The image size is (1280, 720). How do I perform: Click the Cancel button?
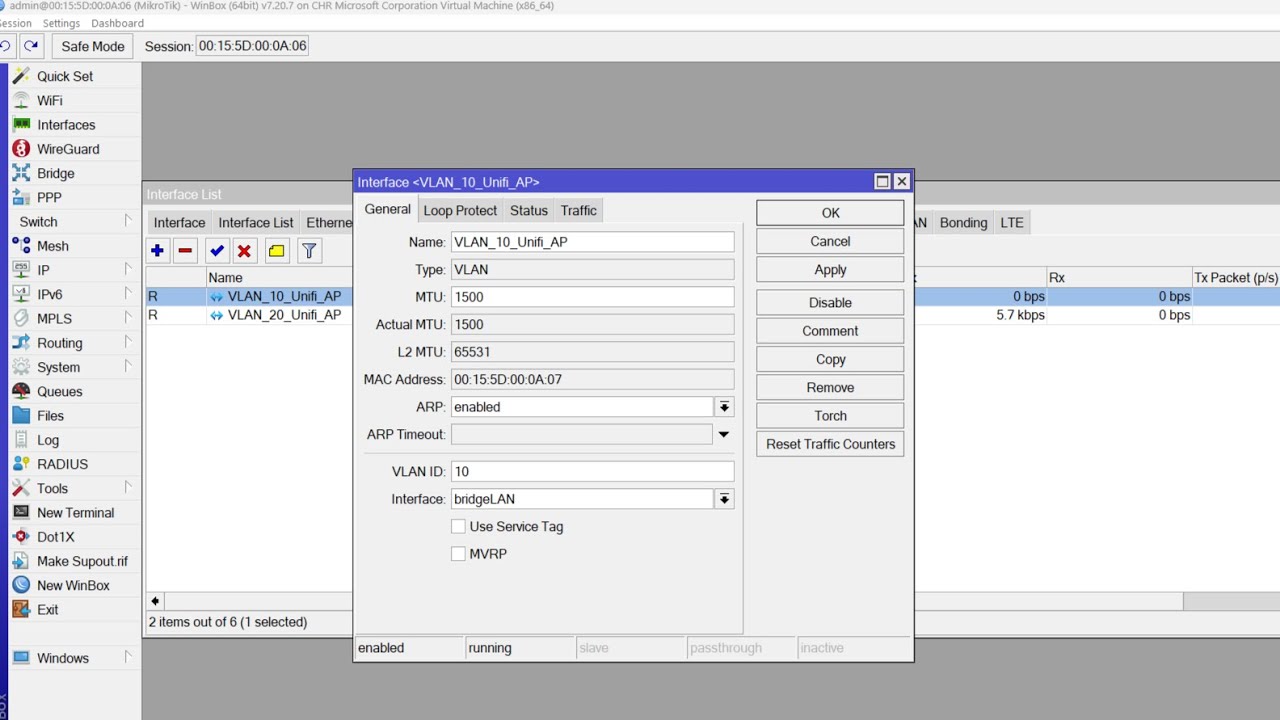coord(830,241)
